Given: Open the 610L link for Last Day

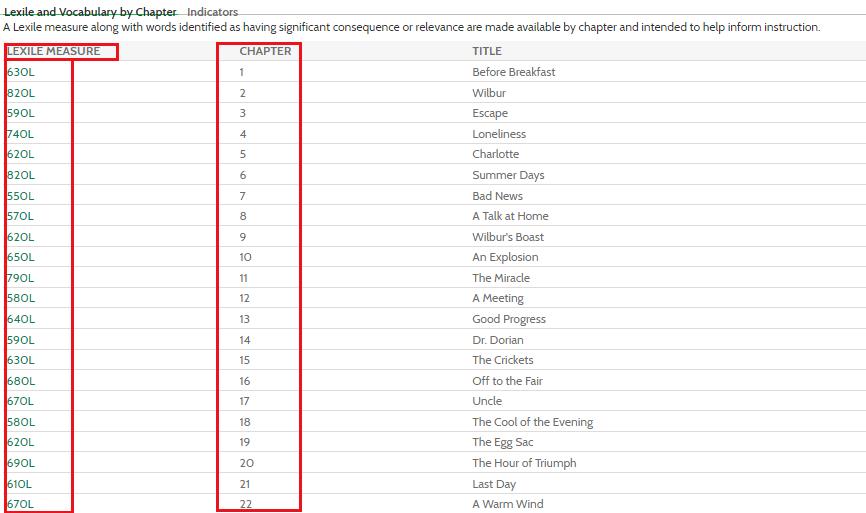Looking at the screenshot, I should [20, 484].
